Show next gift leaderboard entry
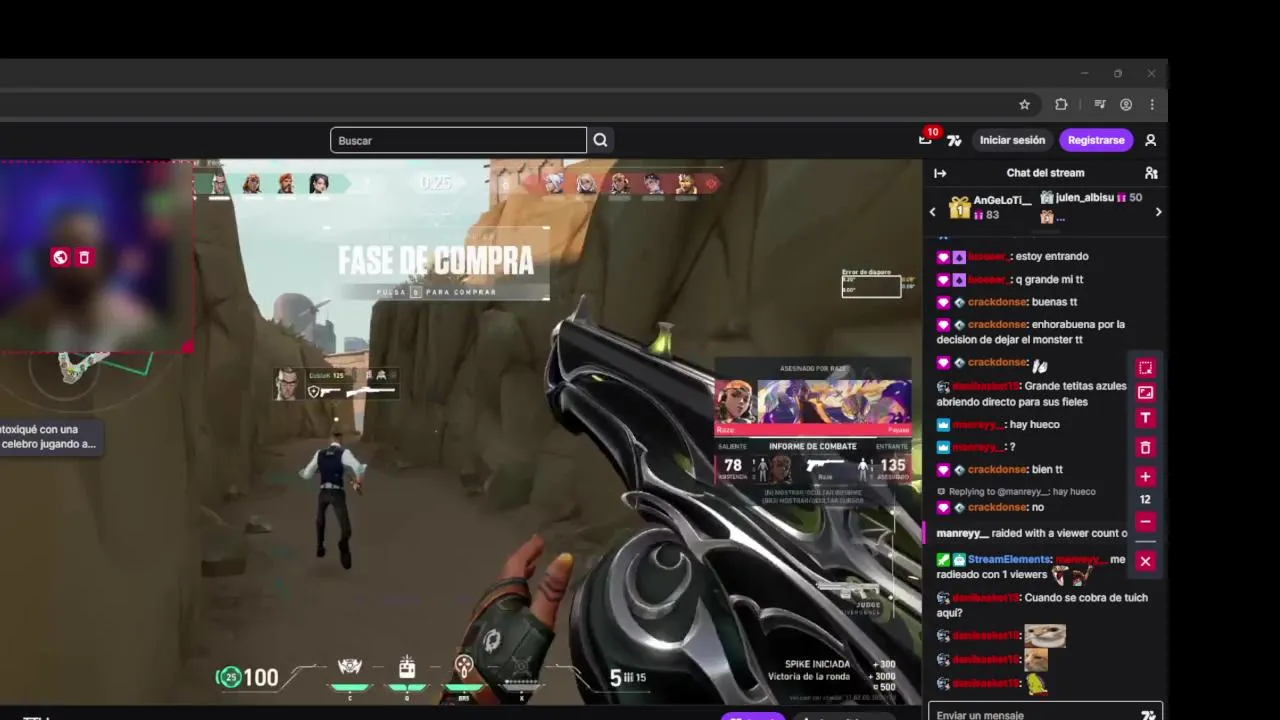Viewport: 1280px width, 720px height. [x=1158, y=211]
